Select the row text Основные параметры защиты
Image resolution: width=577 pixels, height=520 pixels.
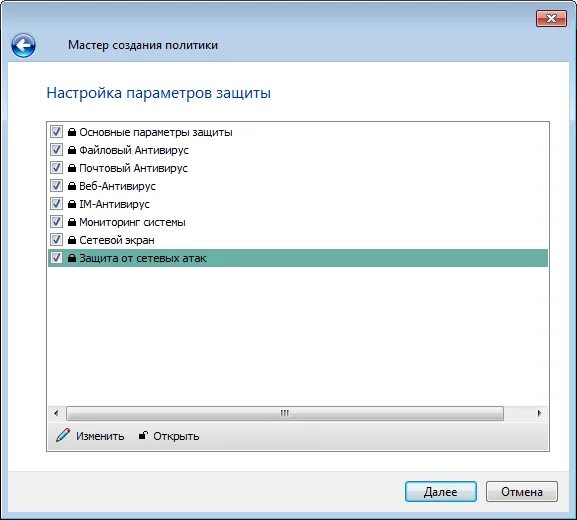pos(156,132)
